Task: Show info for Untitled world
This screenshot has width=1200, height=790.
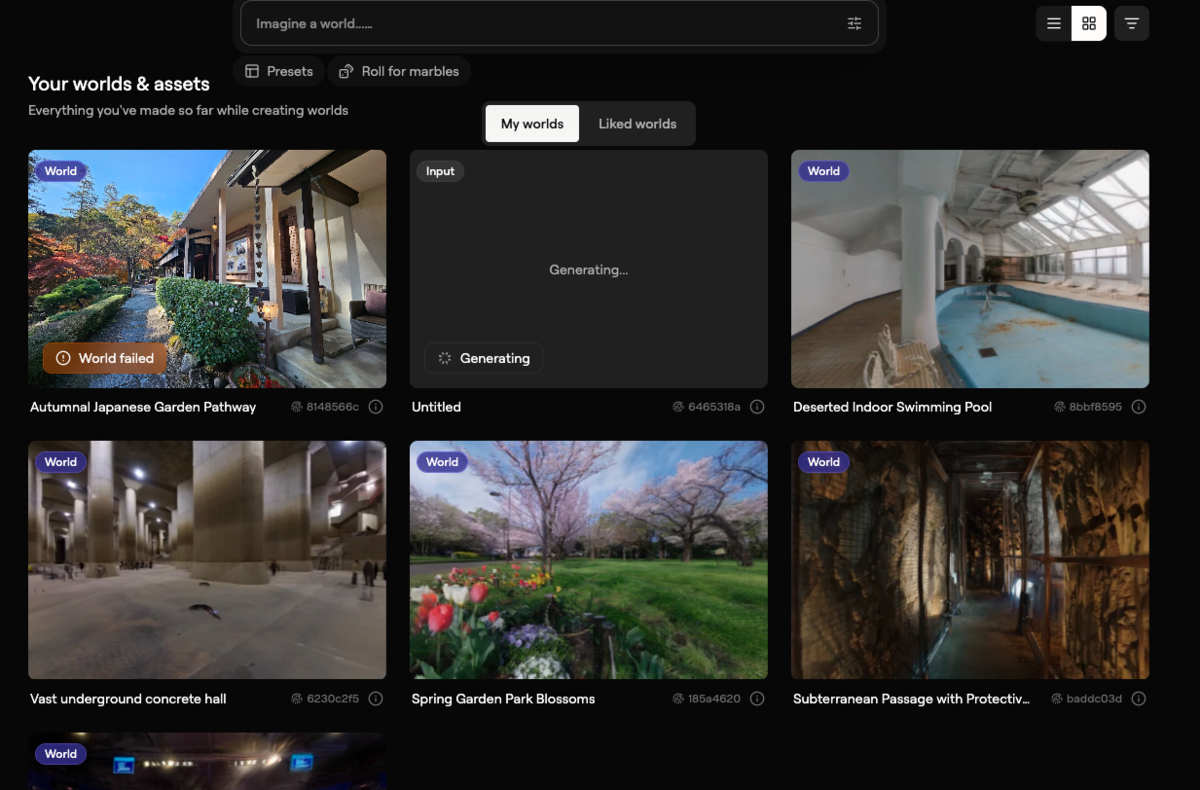Action: coord(757,407)
